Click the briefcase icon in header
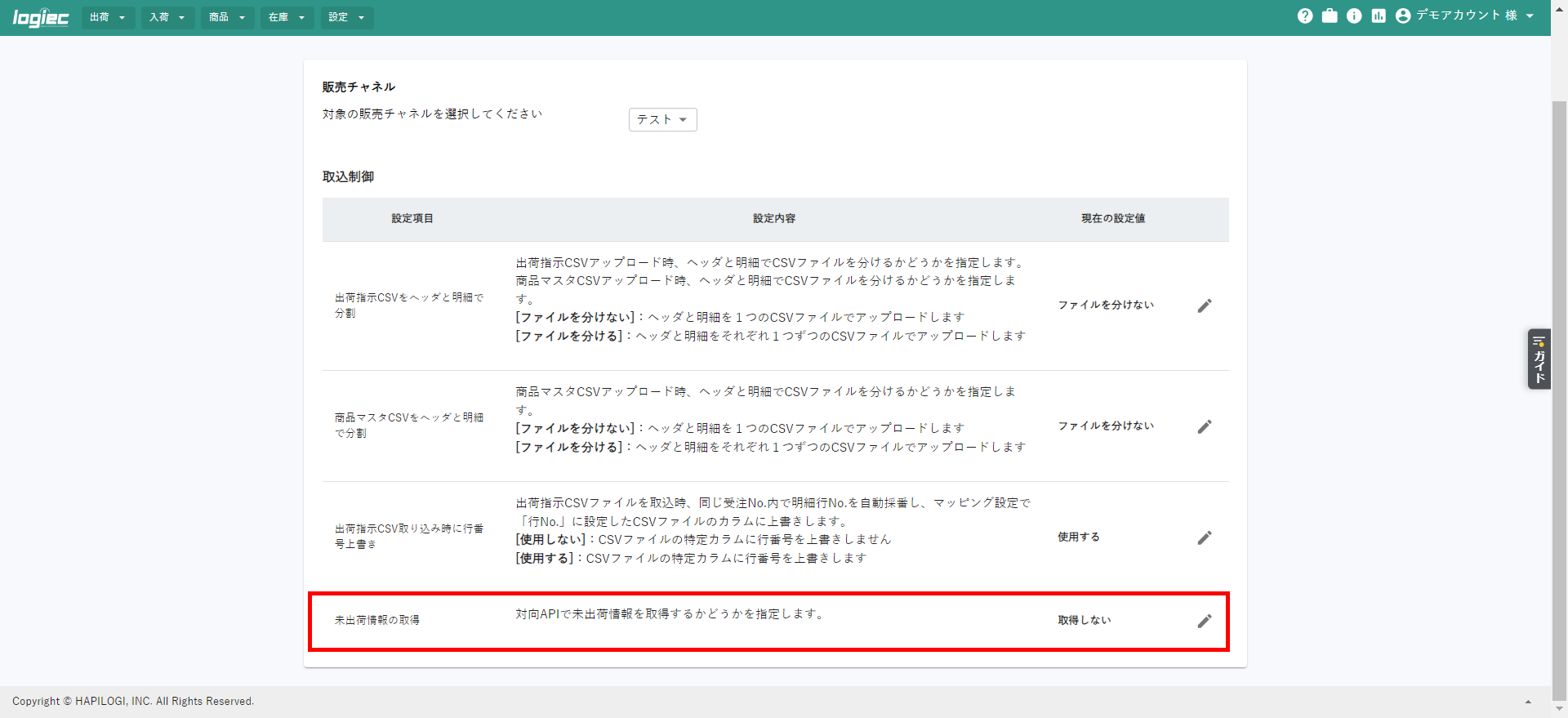Image resolution: width=1568 pixels, height=718 pixels. coord(1330,16)
